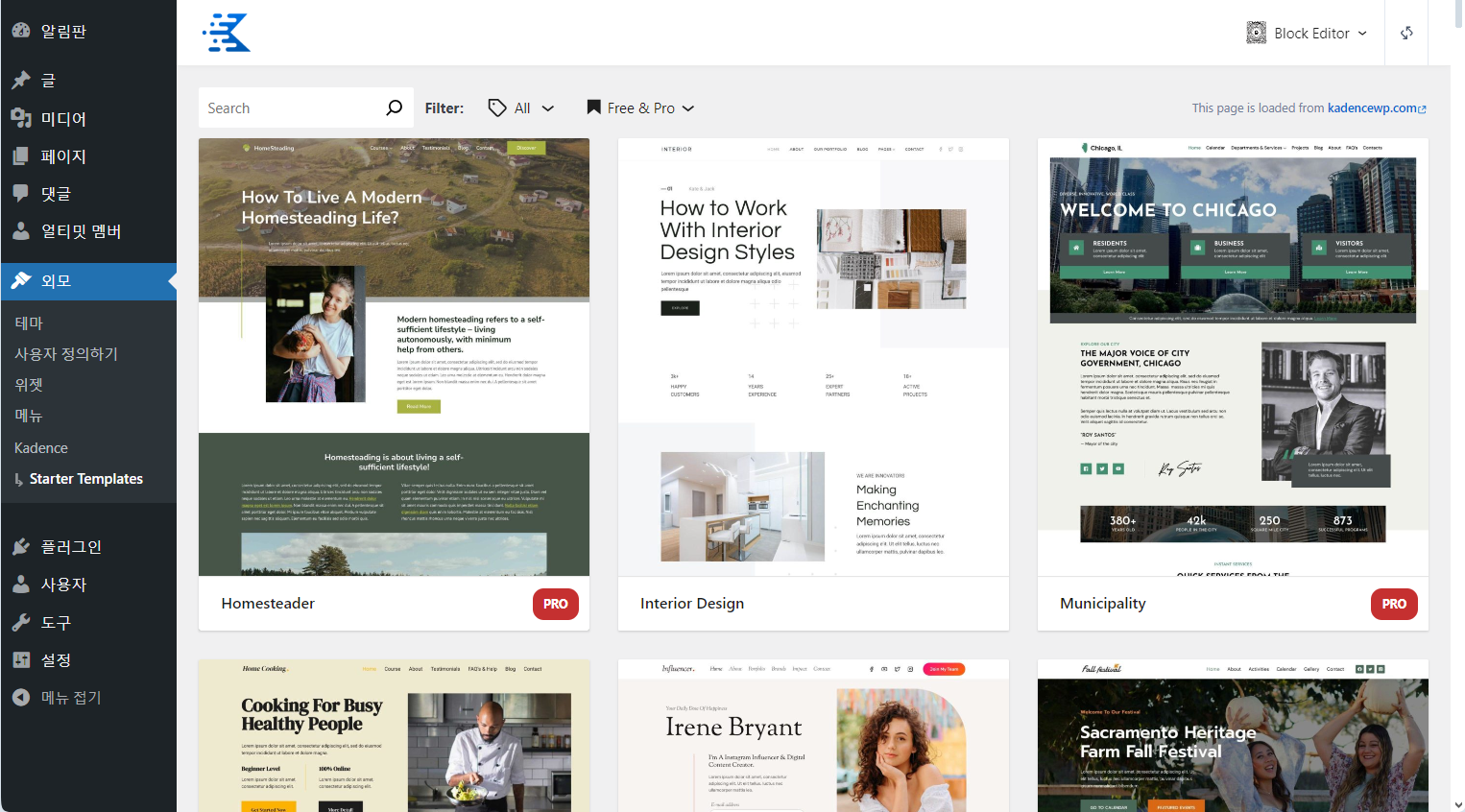
Task: Open the 도구 wrench icon
Action: click(21, 623)
